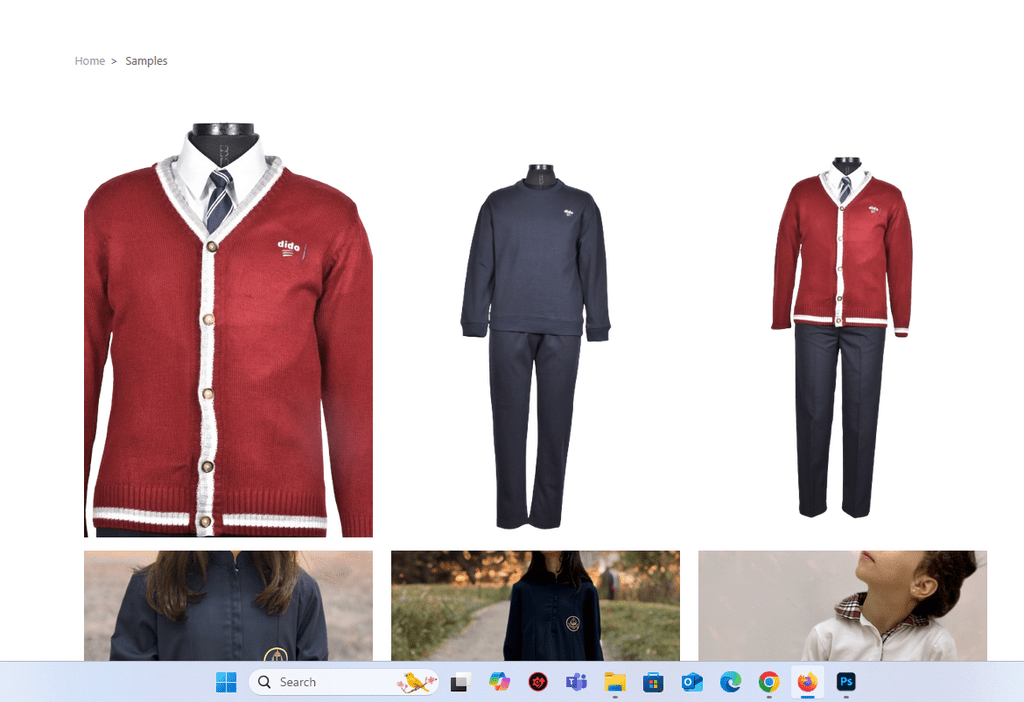
Task: Open the girl on park path photo
Action: 536,605
